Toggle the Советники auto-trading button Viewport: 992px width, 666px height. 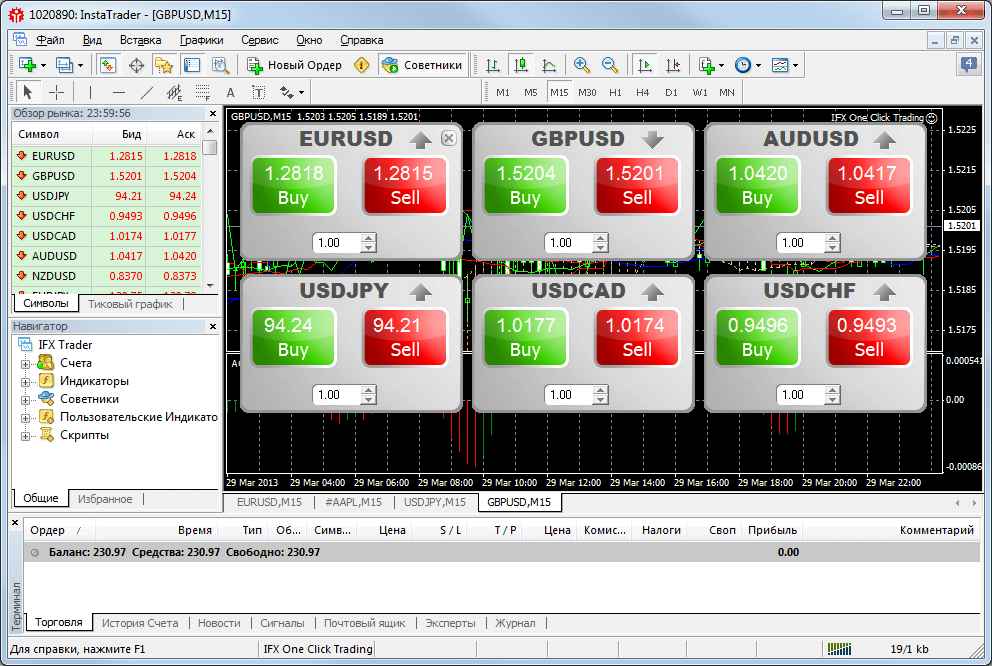click(422, 65)
